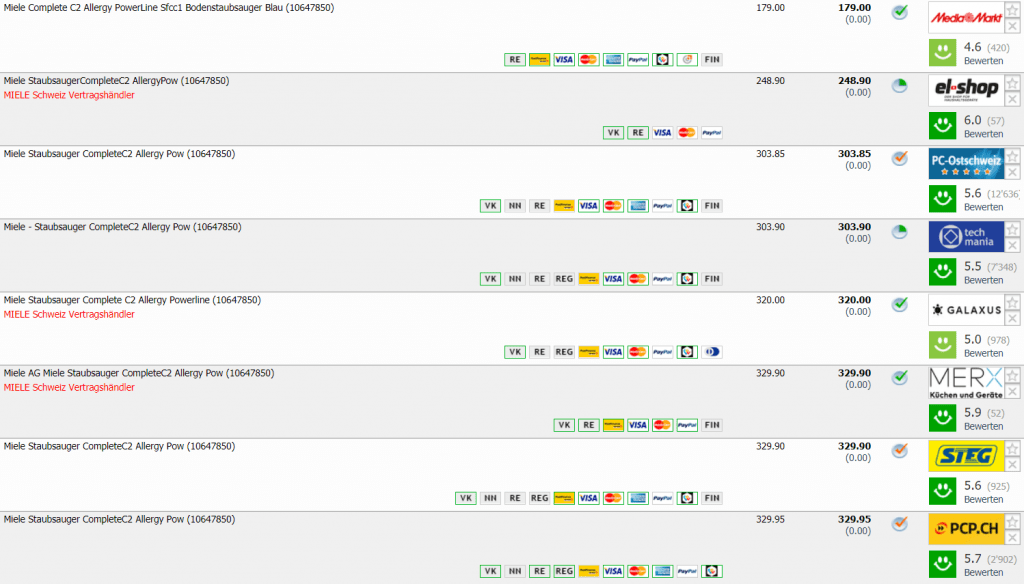Click the American Express icon in the PC-Ostschweiz offer
The width and height of the screenshot is (1024, 584).
coord(638,206)
